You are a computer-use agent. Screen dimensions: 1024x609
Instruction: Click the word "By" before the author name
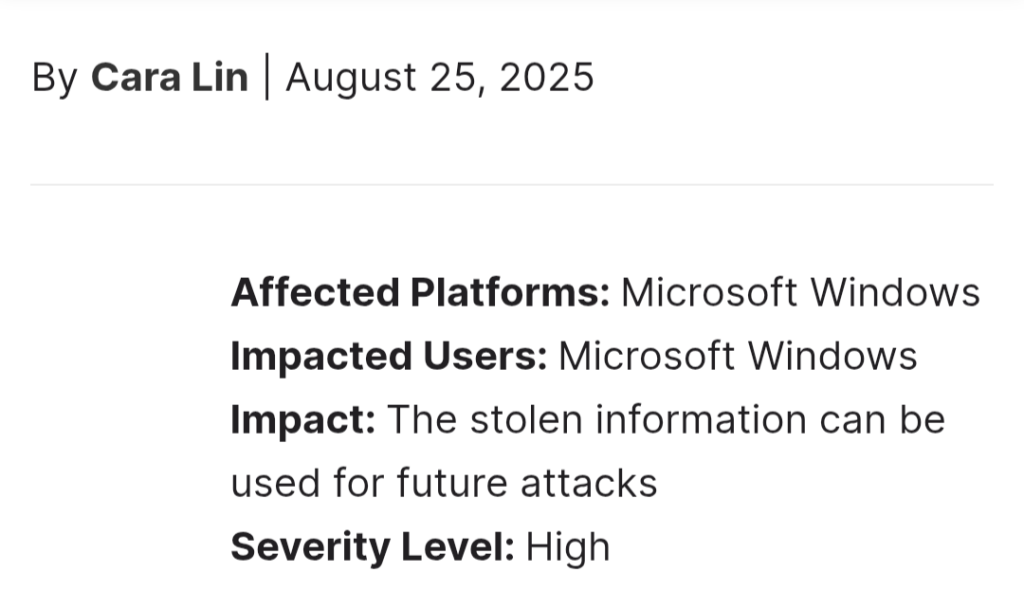(55, 78)
